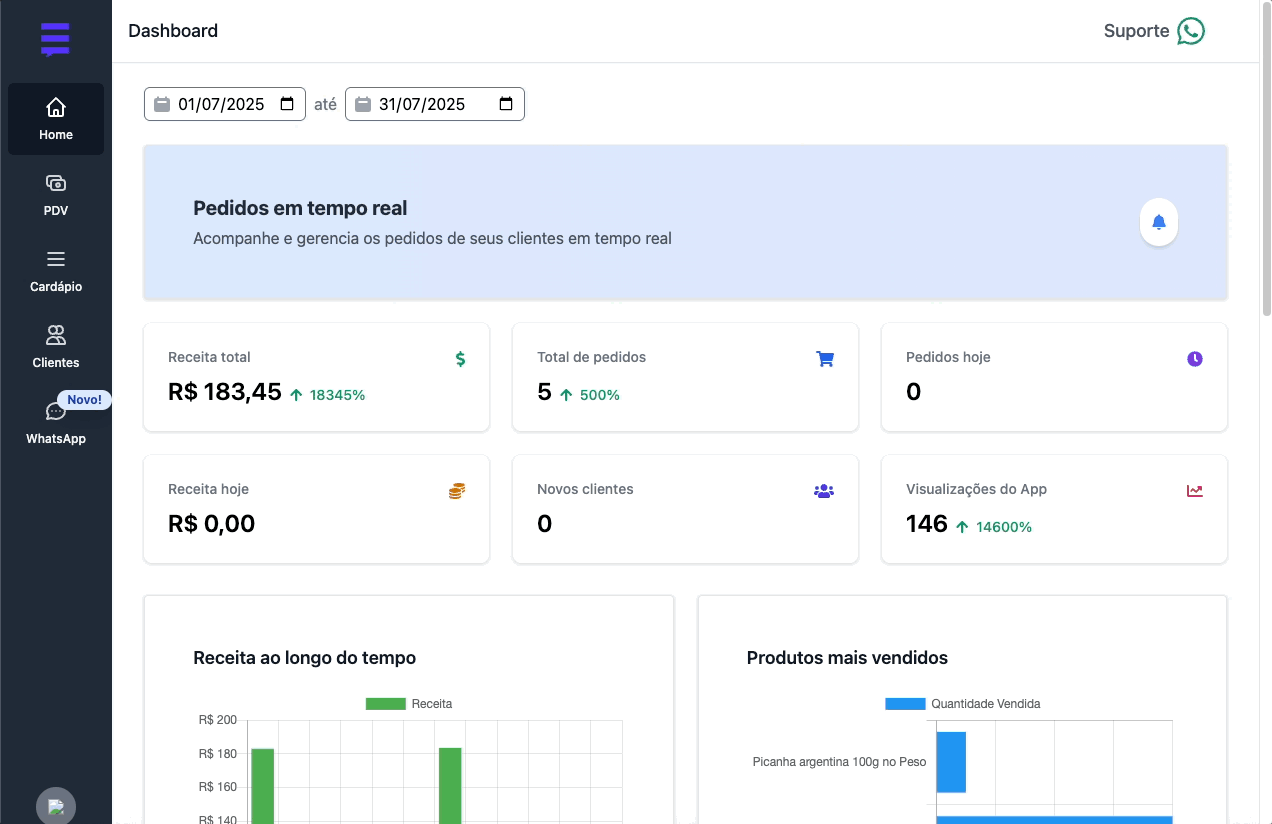Open the WhatsApp support icon

coord(1190,31)
